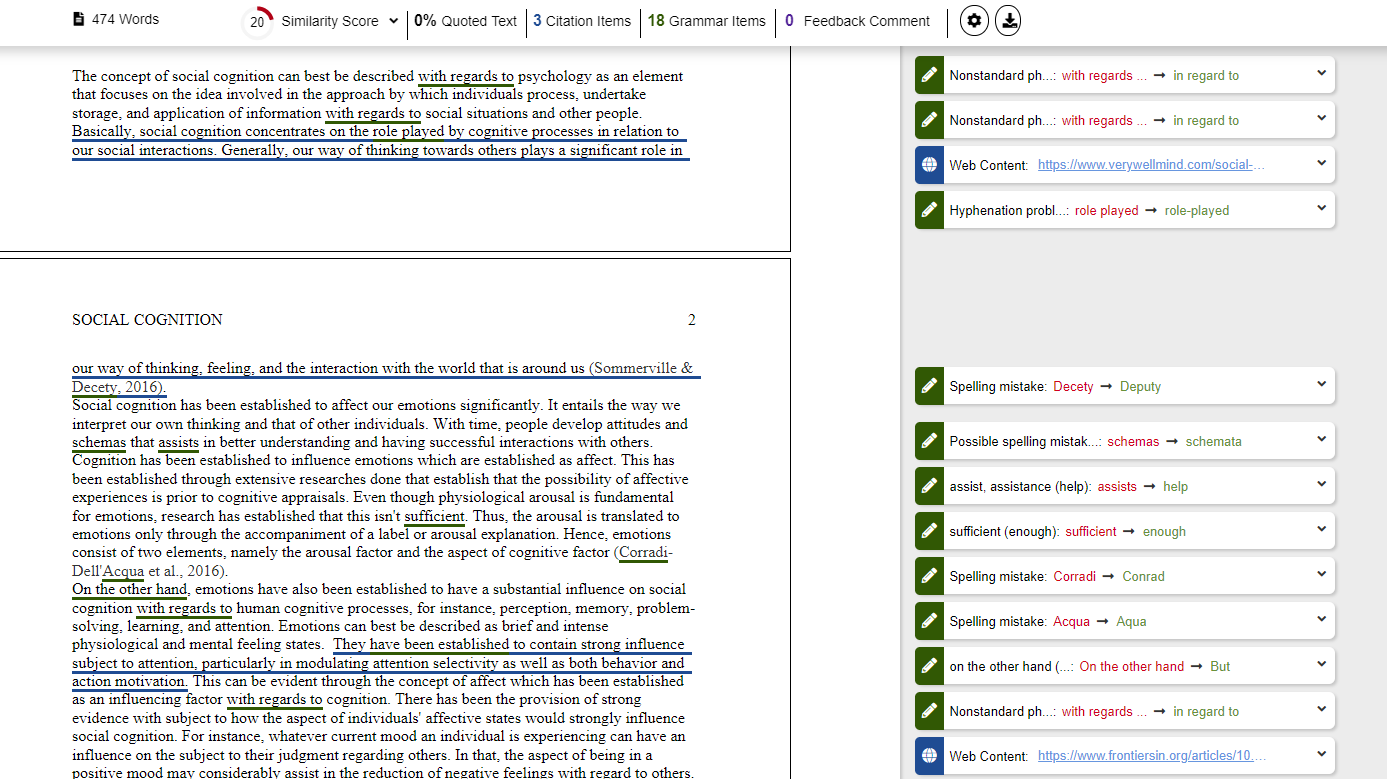Click pencil icon for 'role played' hyphenation item
1387x779 pixels.
pyautogui.click(x=929, y=210)
